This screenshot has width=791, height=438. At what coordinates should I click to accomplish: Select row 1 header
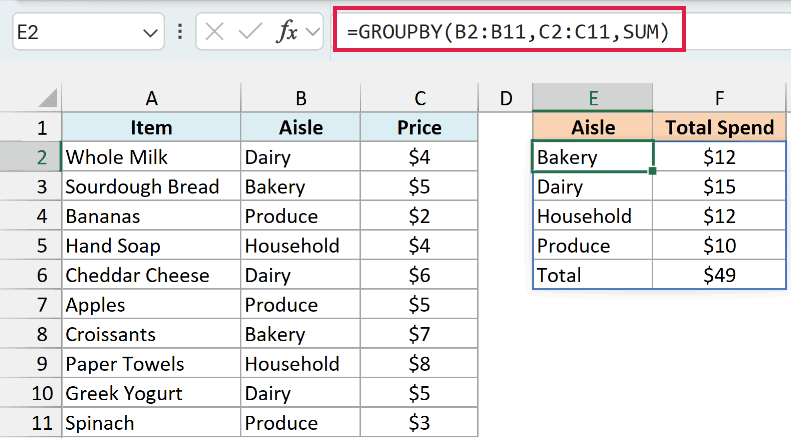tap(30, 128)
